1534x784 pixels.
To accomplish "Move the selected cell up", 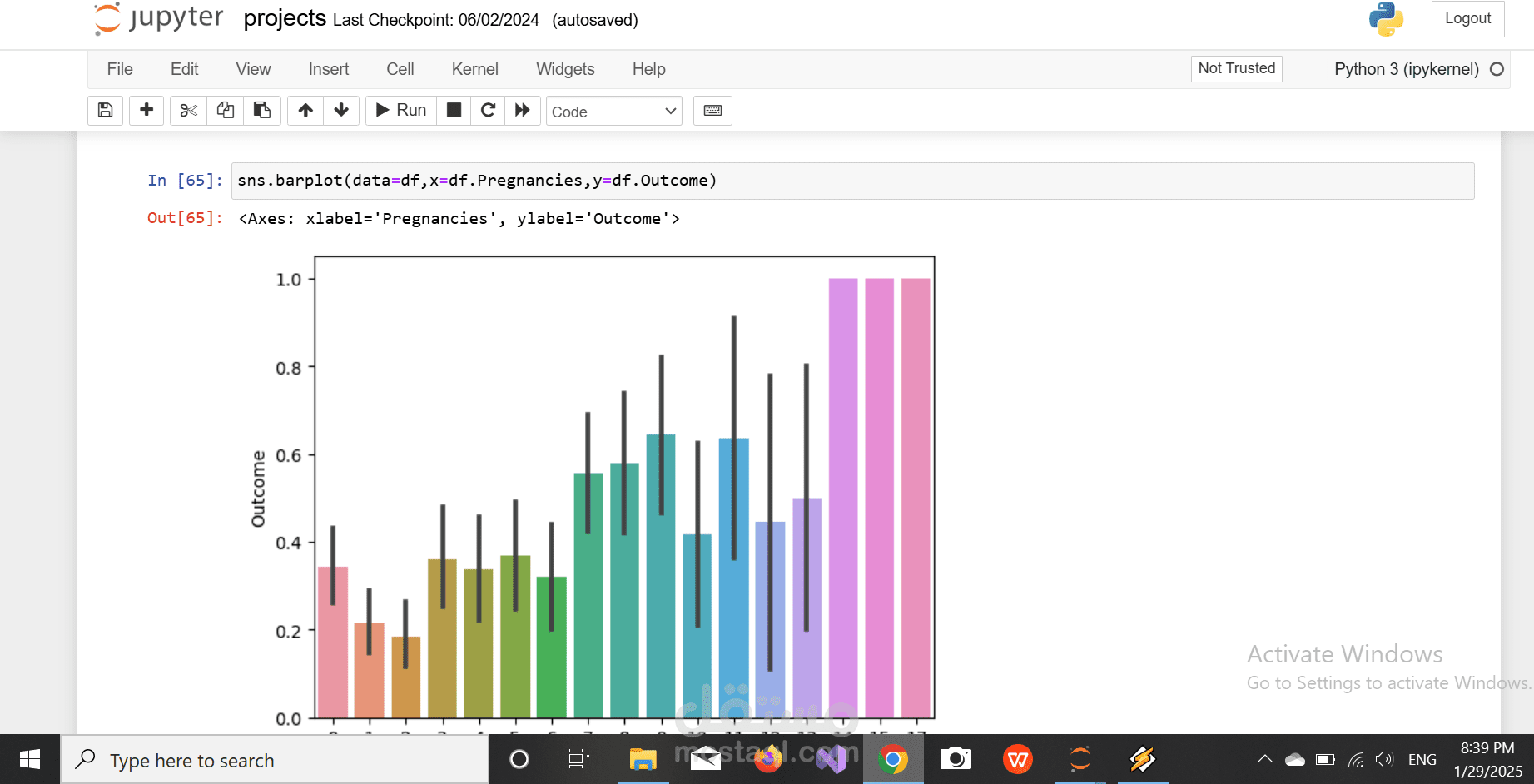I will pyautogui.click(x=305, y=110).
